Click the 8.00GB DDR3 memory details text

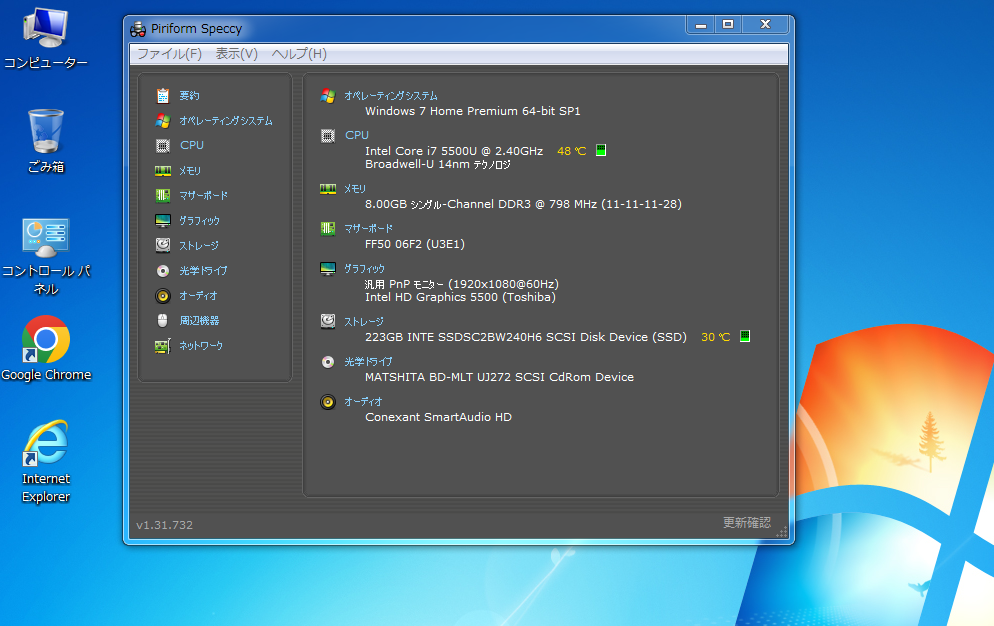pyautogui.click(x=523, y=204)
